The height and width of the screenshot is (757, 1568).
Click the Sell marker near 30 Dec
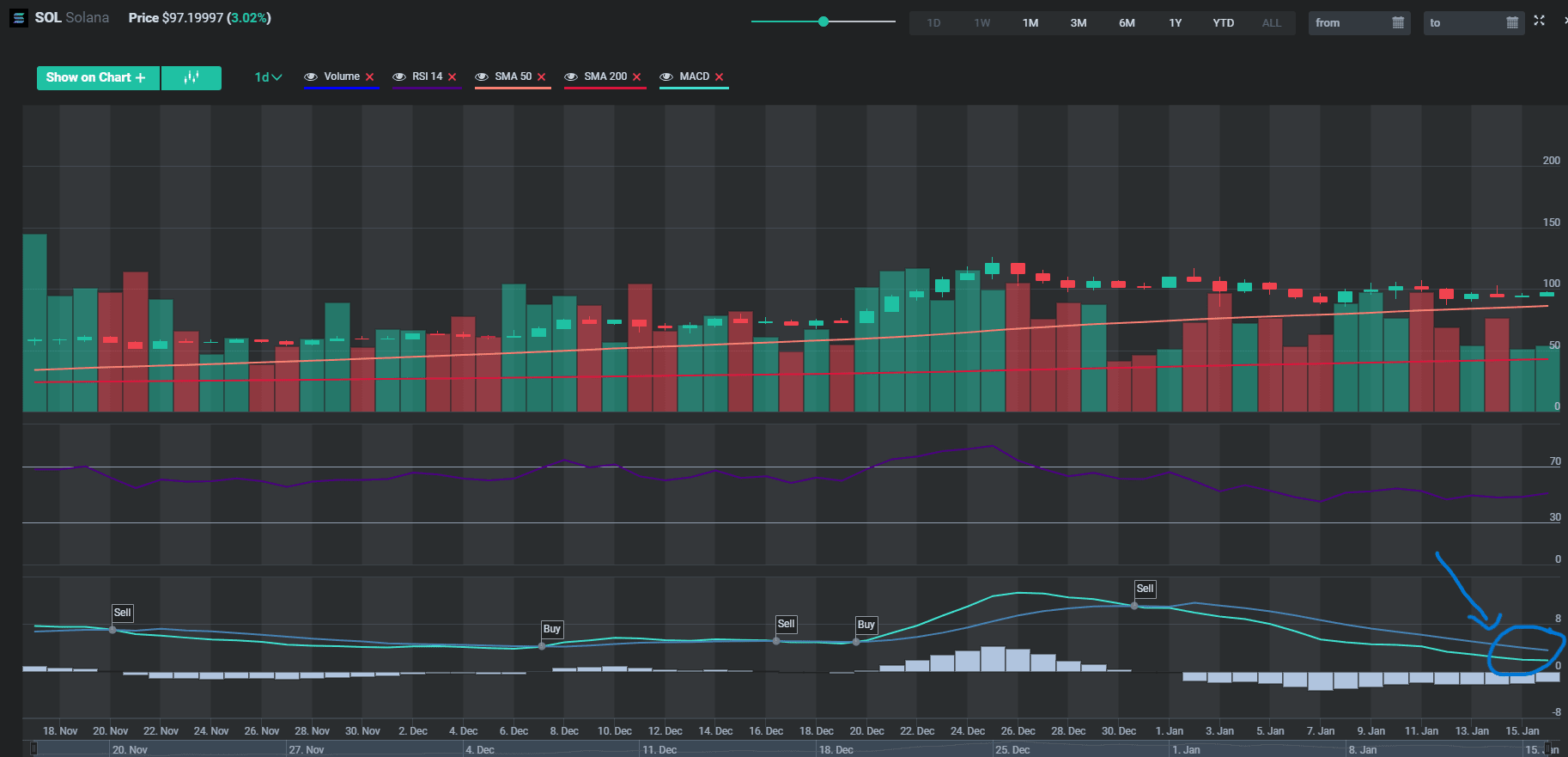(x=1145, y=589)
